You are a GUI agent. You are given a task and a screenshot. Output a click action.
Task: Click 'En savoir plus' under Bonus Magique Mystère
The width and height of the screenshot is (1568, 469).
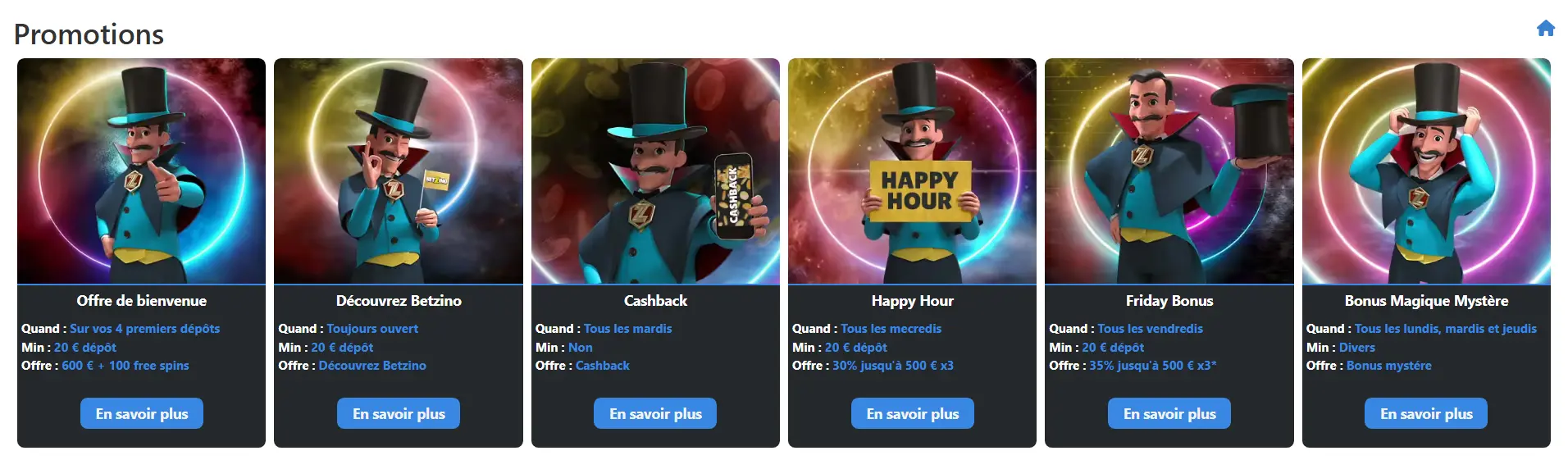click(1426, 413)
